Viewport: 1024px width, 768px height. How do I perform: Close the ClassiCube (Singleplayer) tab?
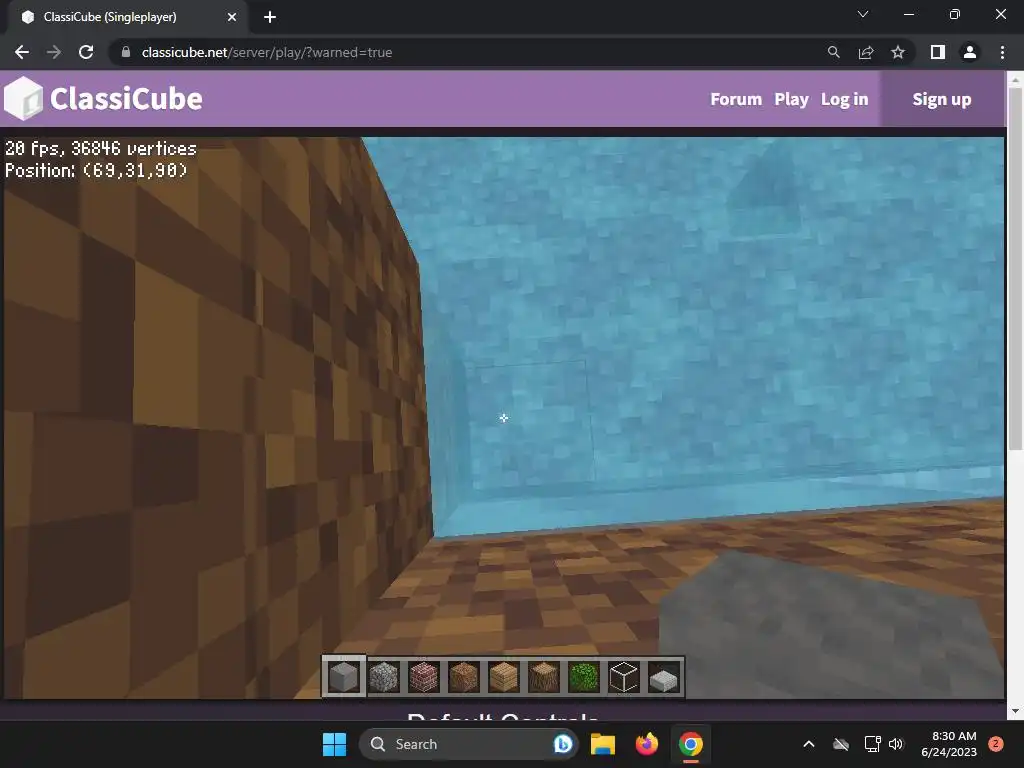tap(232, 17)
